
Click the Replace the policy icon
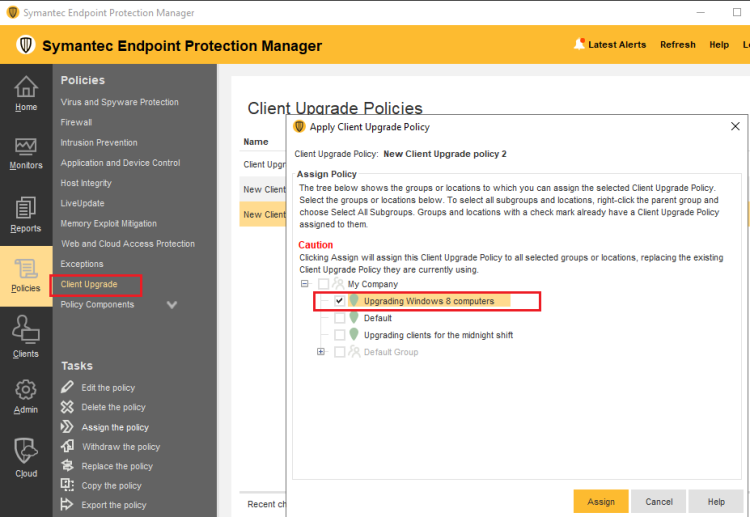coord(67,465)
